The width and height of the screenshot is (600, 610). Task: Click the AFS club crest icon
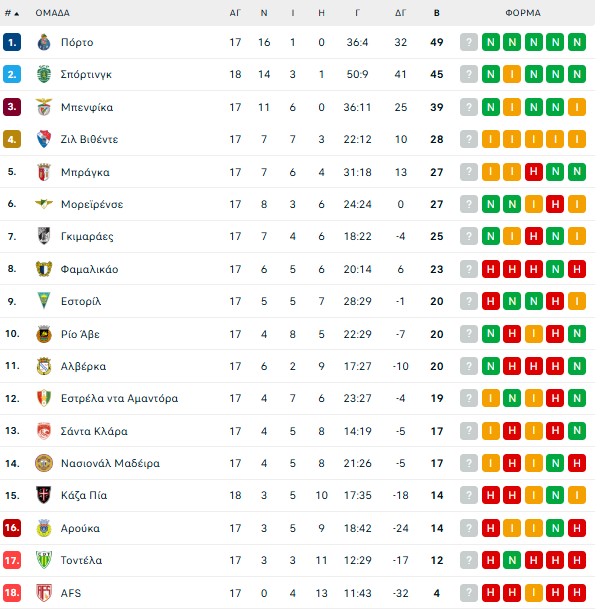[43, 593]
